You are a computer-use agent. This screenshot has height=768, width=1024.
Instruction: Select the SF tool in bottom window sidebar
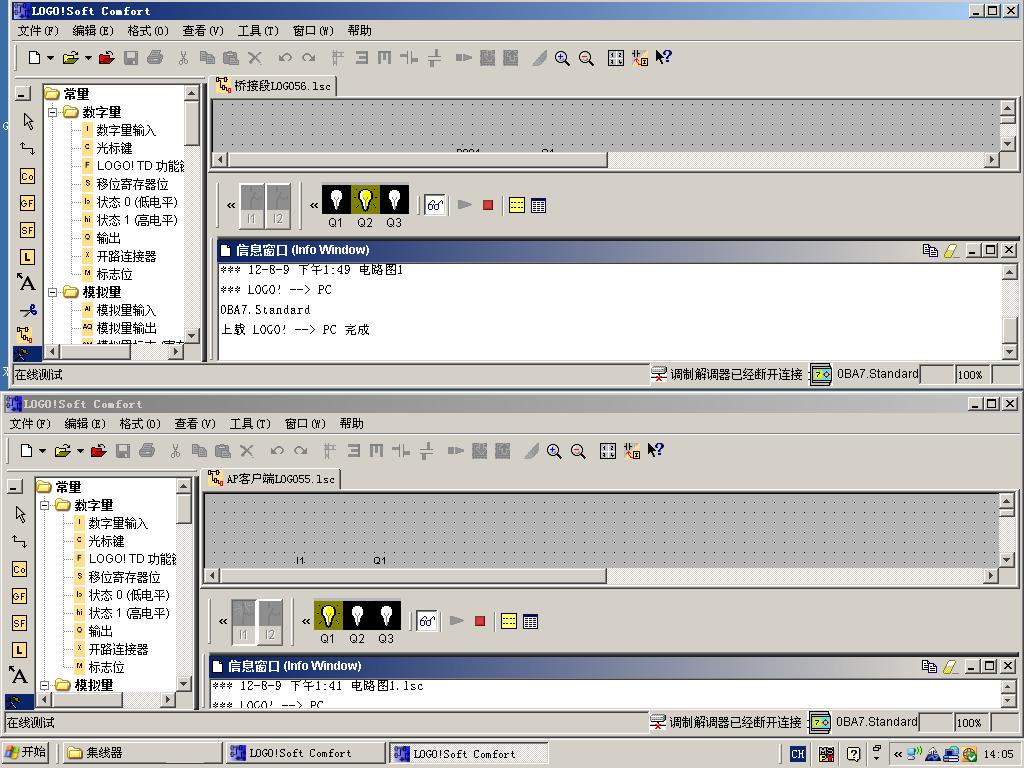(x=20, y=623)
